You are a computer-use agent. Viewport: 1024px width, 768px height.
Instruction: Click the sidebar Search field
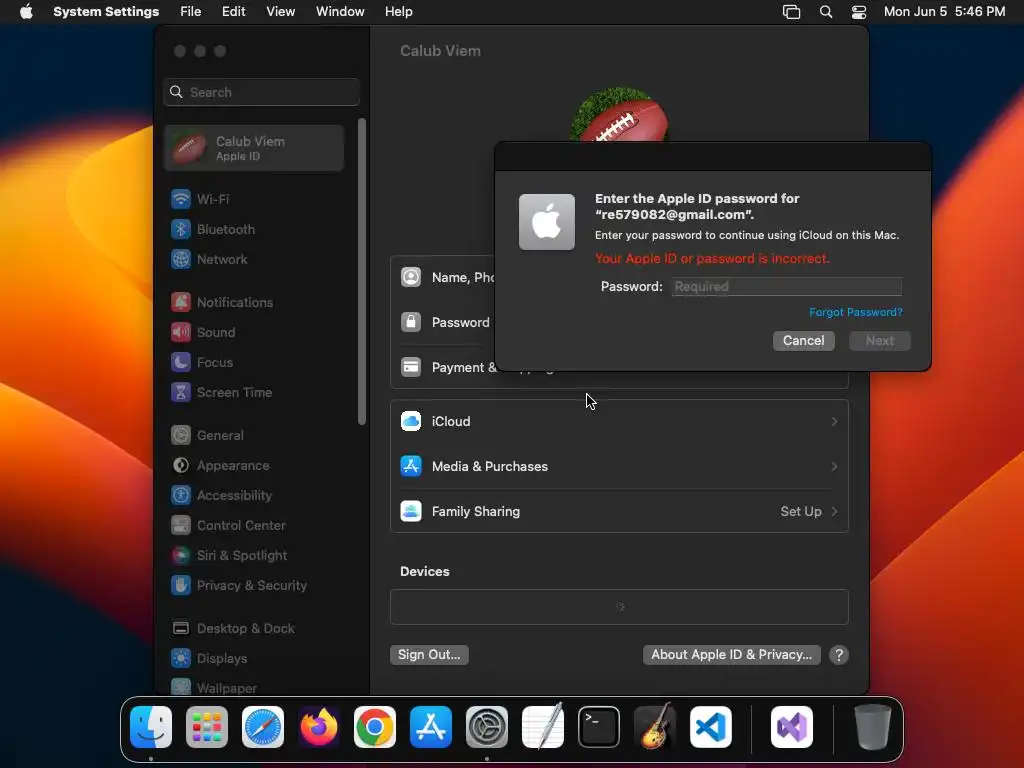[261, 92]
